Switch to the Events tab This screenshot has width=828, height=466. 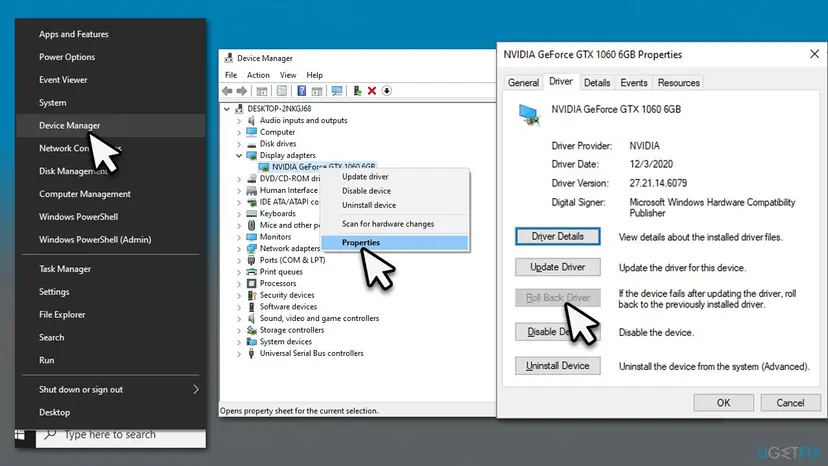[634, 83]
